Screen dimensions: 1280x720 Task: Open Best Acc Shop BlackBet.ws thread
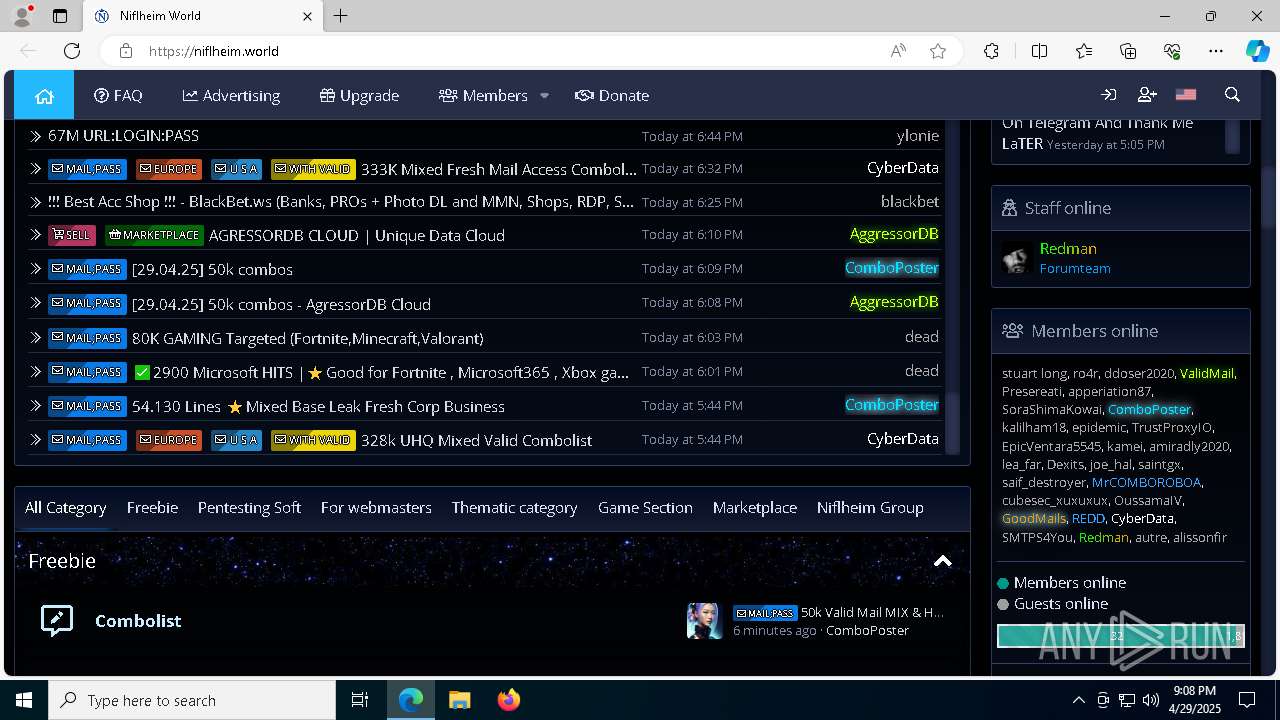(x=341, y=202)
